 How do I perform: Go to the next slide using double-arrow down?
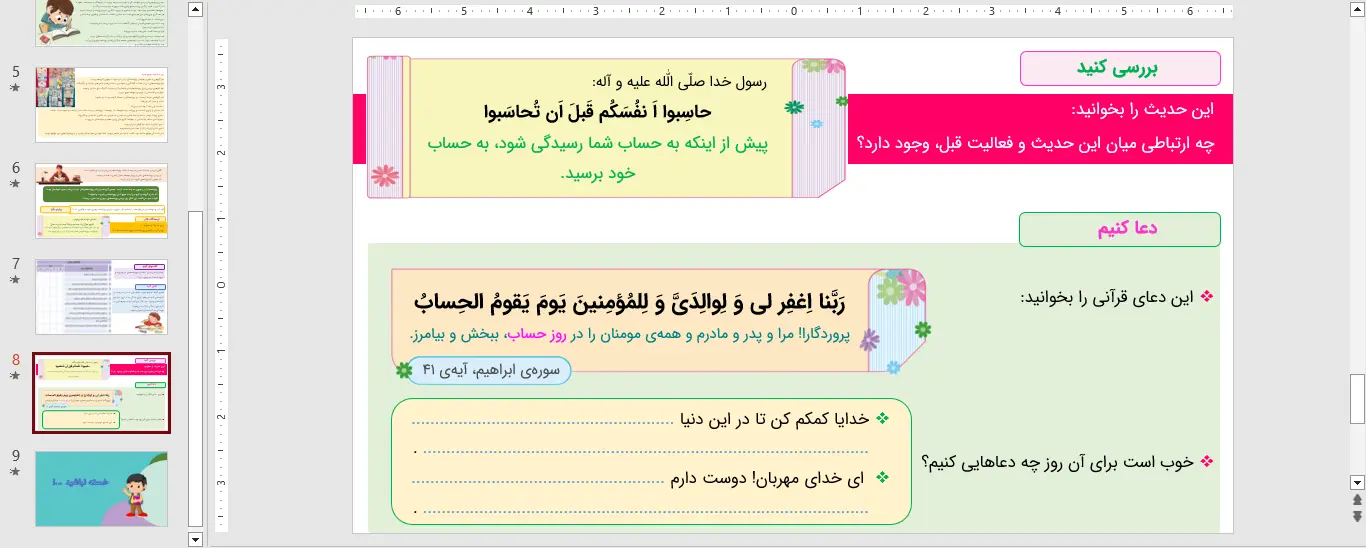click(1357, 516)
